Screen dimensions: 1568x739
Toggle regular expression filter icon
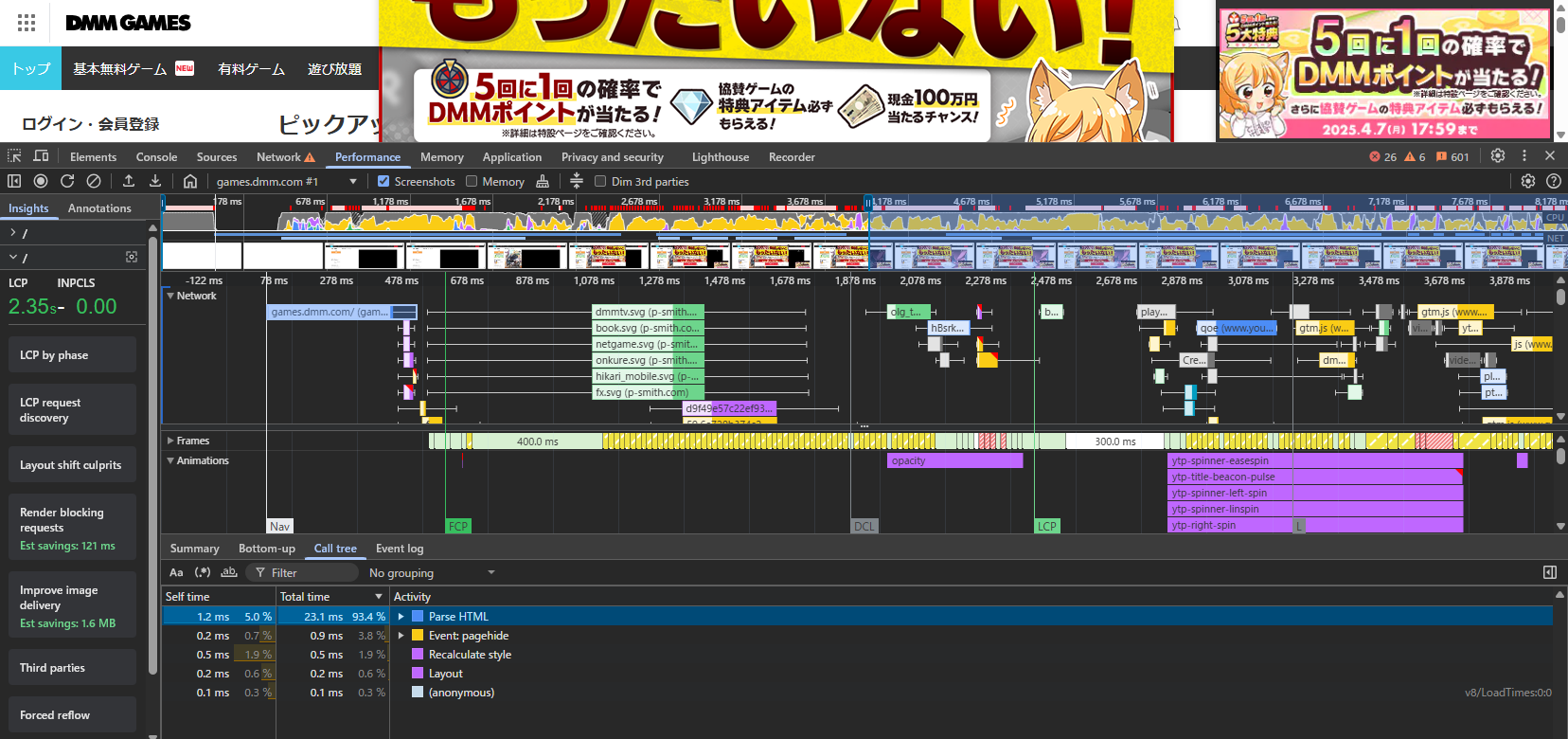coord(203,572)
